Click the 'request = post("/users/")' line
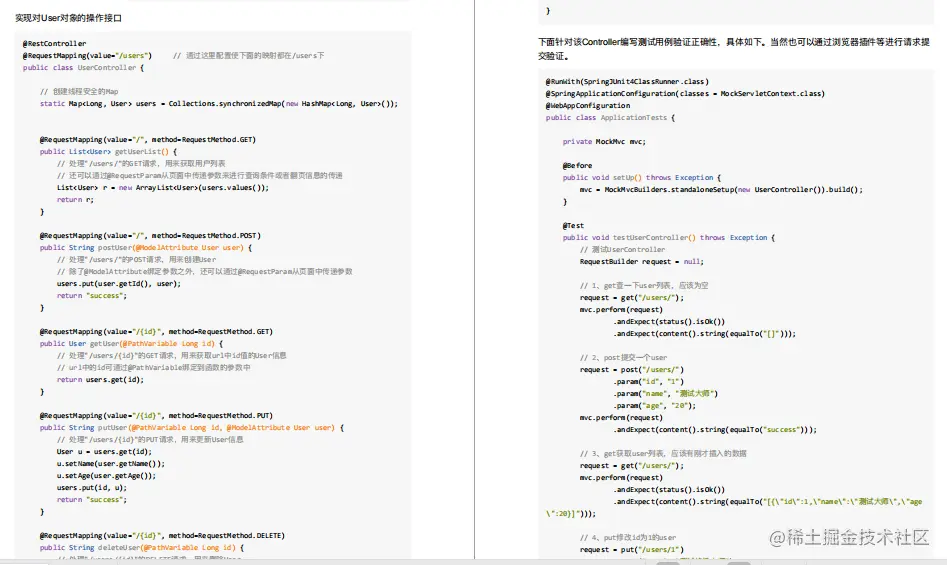This screenshot has height=565, width=947. point(632,369)
